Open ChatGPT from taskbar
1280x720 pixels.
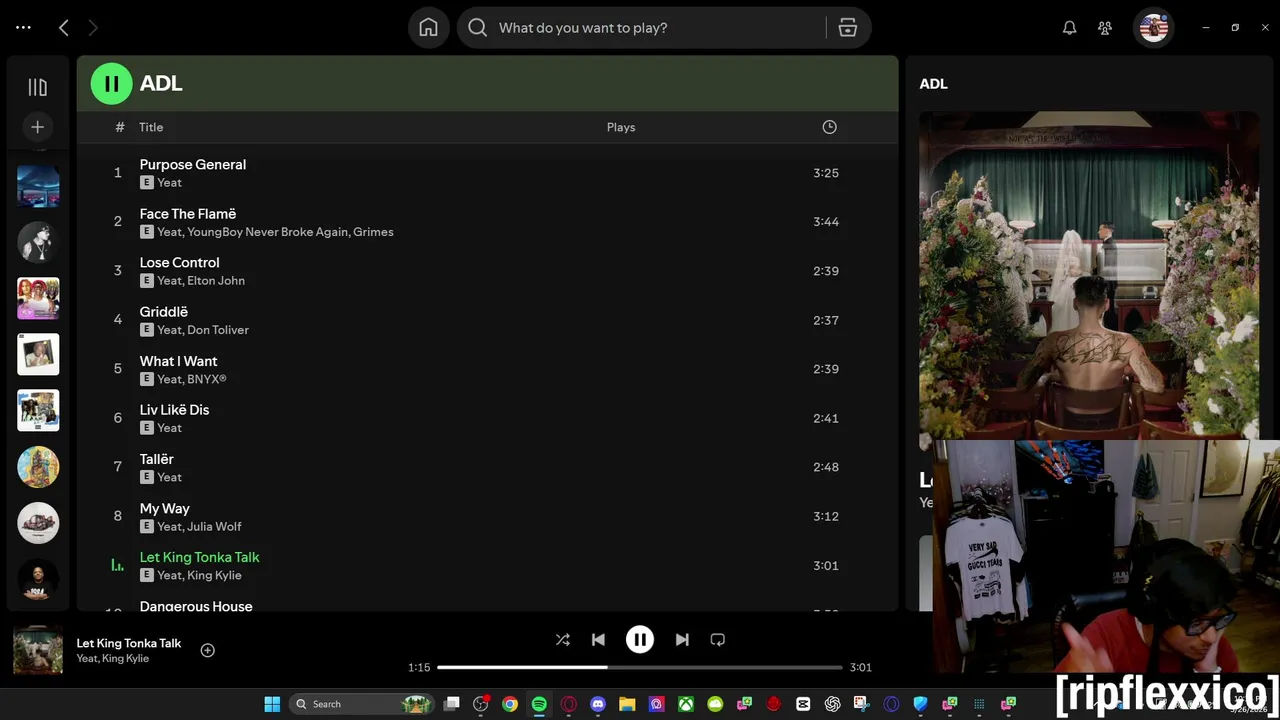(832, 704)
